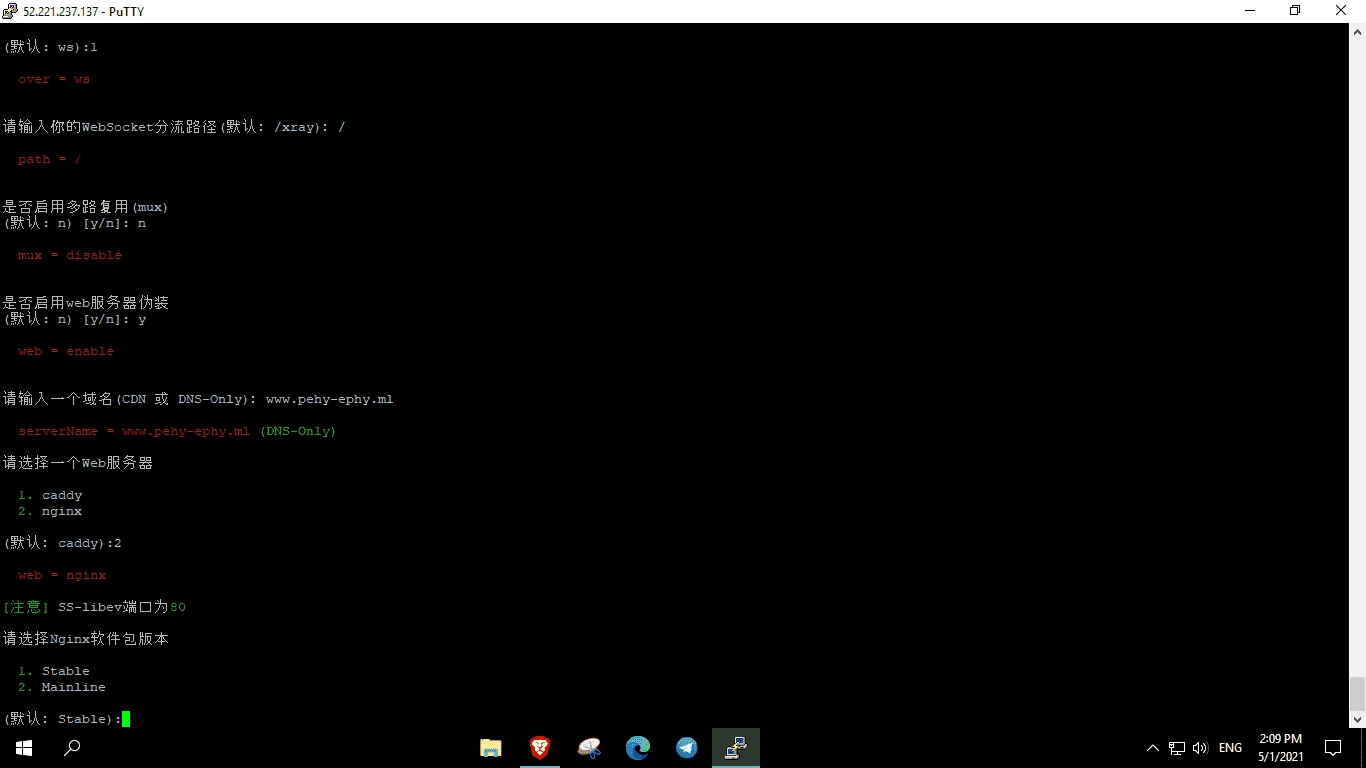This screenshot has width=1366, height=768.
Task: Show hidden system tray icons
Action: (1153, 748)
